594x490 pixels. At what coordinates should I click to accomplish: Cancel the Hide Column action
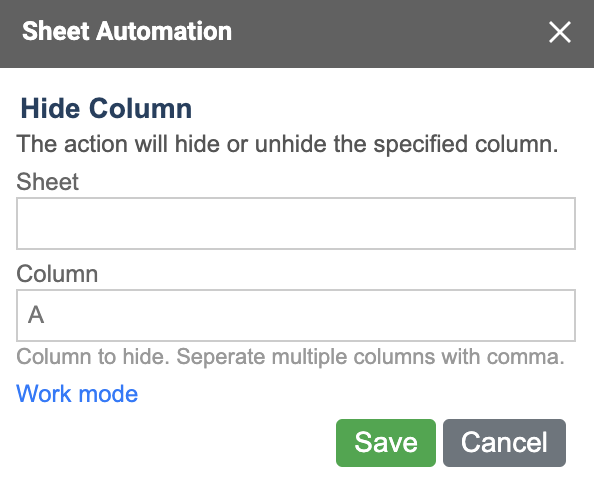coord(504,443)
